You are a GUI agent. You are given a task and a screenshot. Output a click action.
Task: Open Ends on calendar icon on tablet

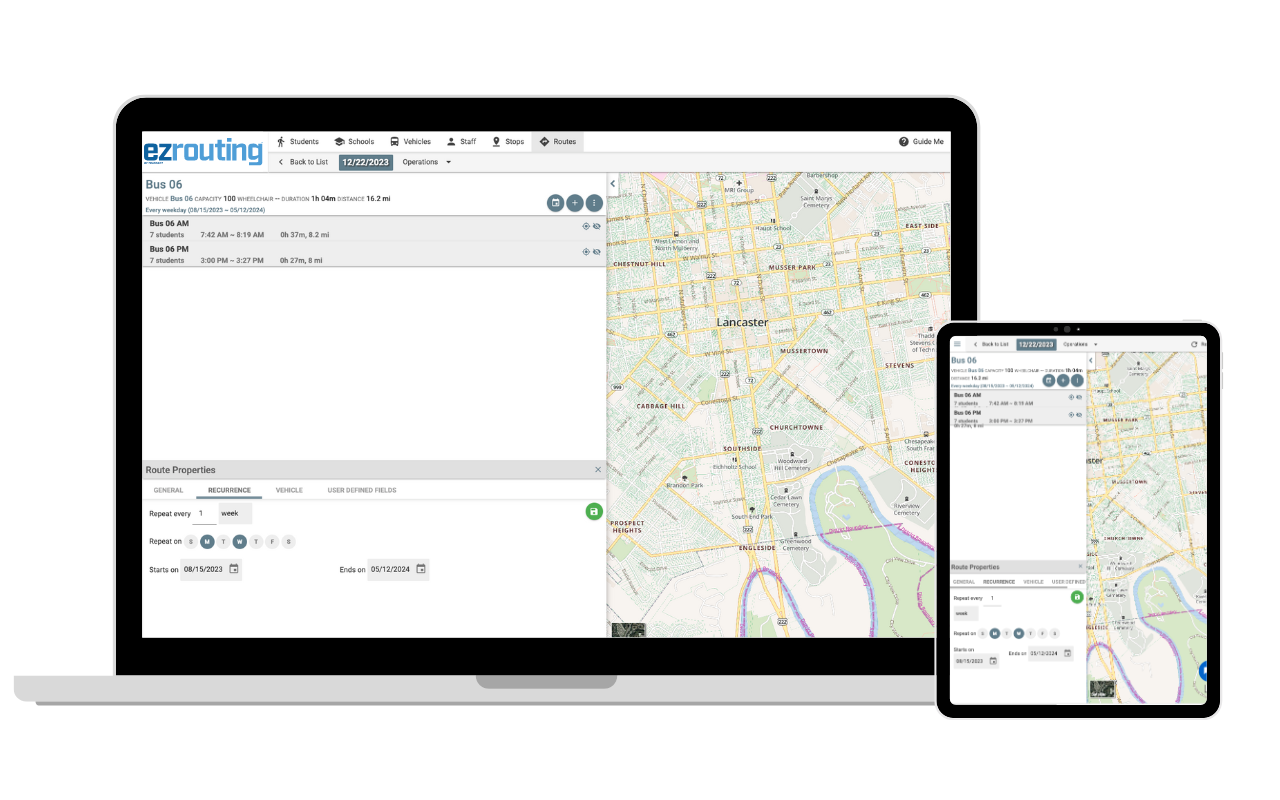[1067, 653]
